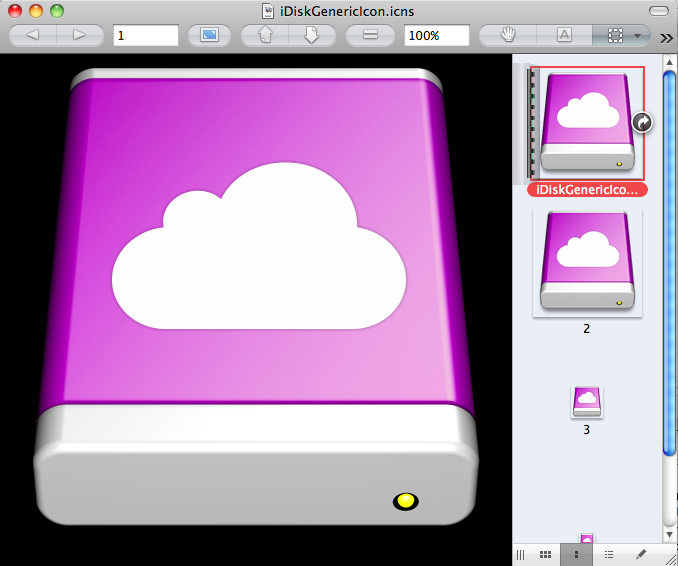This screenshot has width=678, height=566.
Task: Edit the page number field showing 1
Action: pos(146,35)
